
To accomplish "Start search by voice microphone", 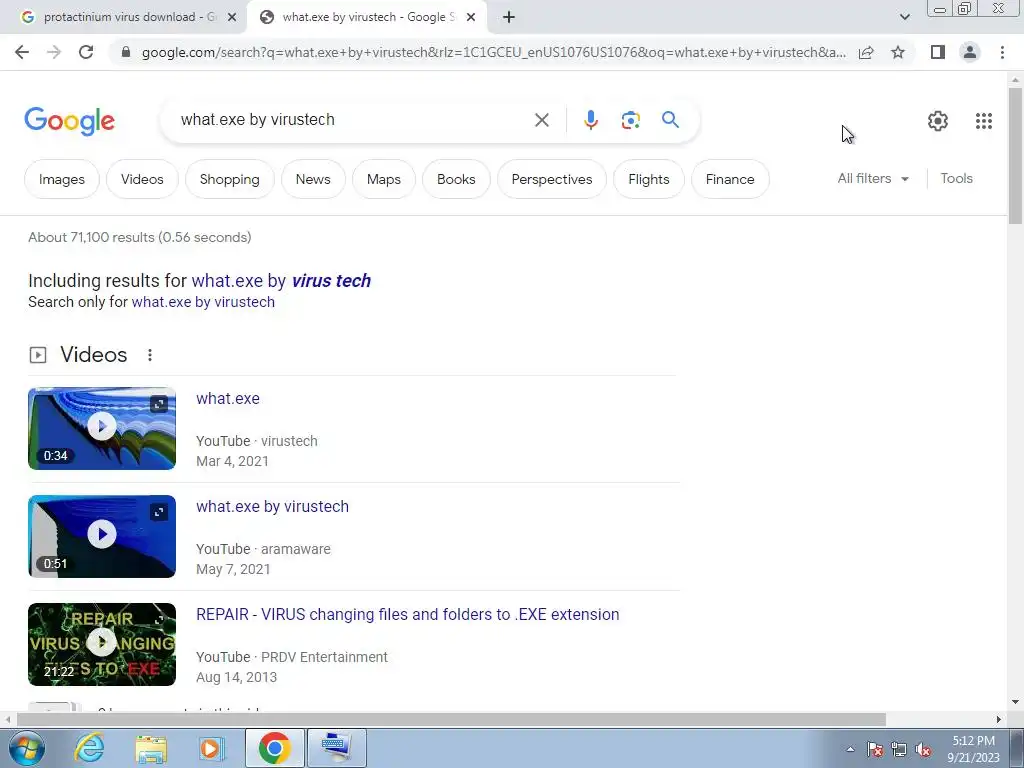I will click(591, 120).
